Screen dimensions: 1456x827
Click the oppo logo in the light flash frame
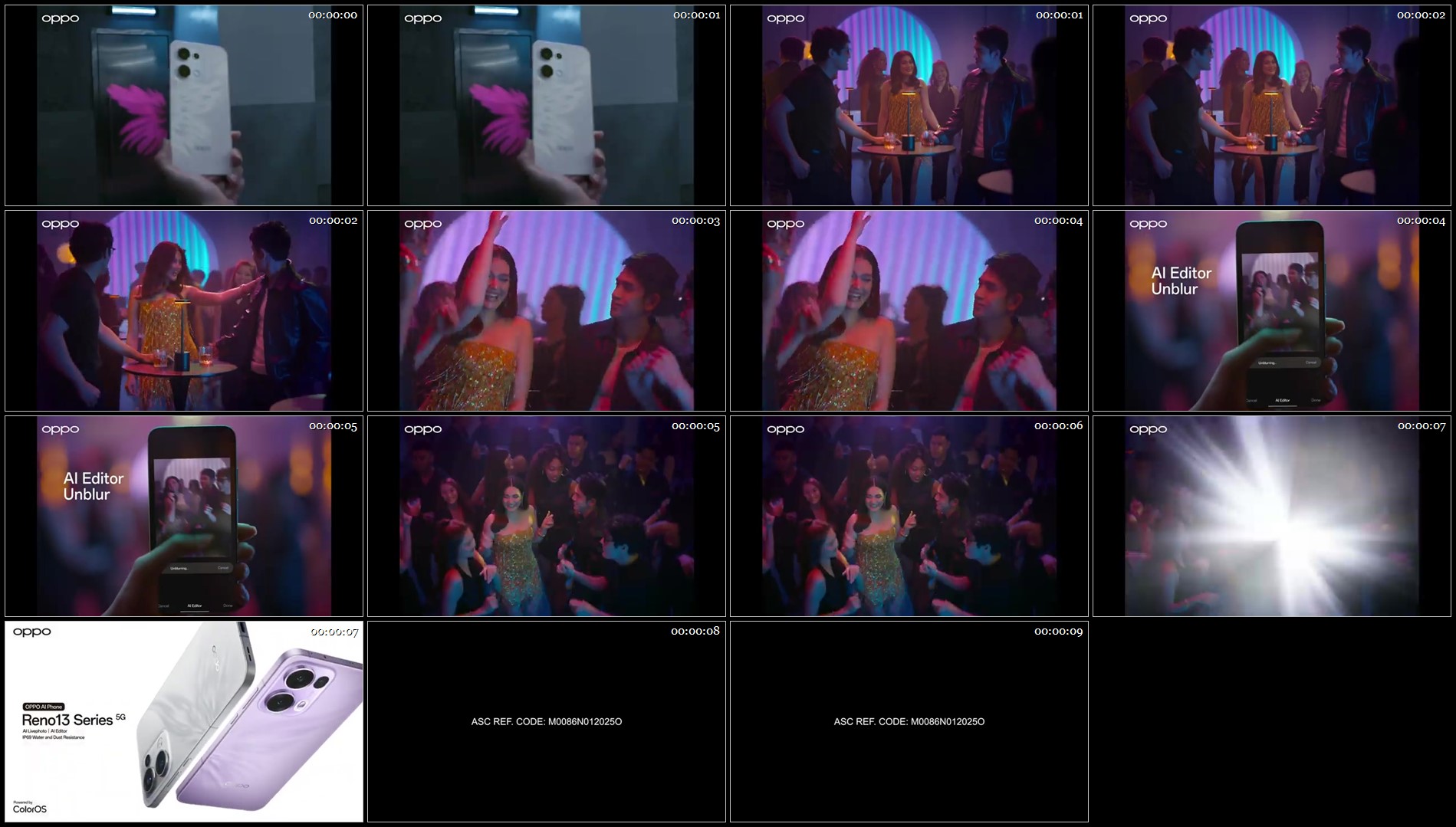[1149, 429]
